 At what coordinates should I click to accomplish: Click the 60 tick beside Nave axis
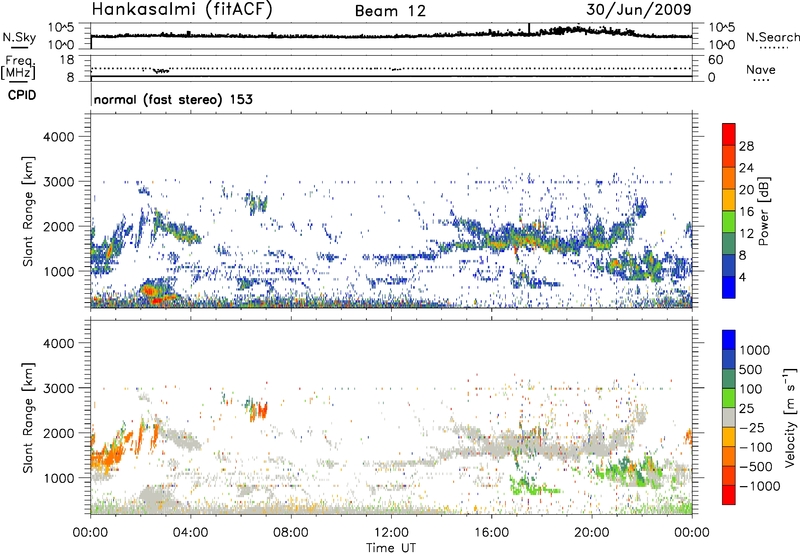[716, 60]
